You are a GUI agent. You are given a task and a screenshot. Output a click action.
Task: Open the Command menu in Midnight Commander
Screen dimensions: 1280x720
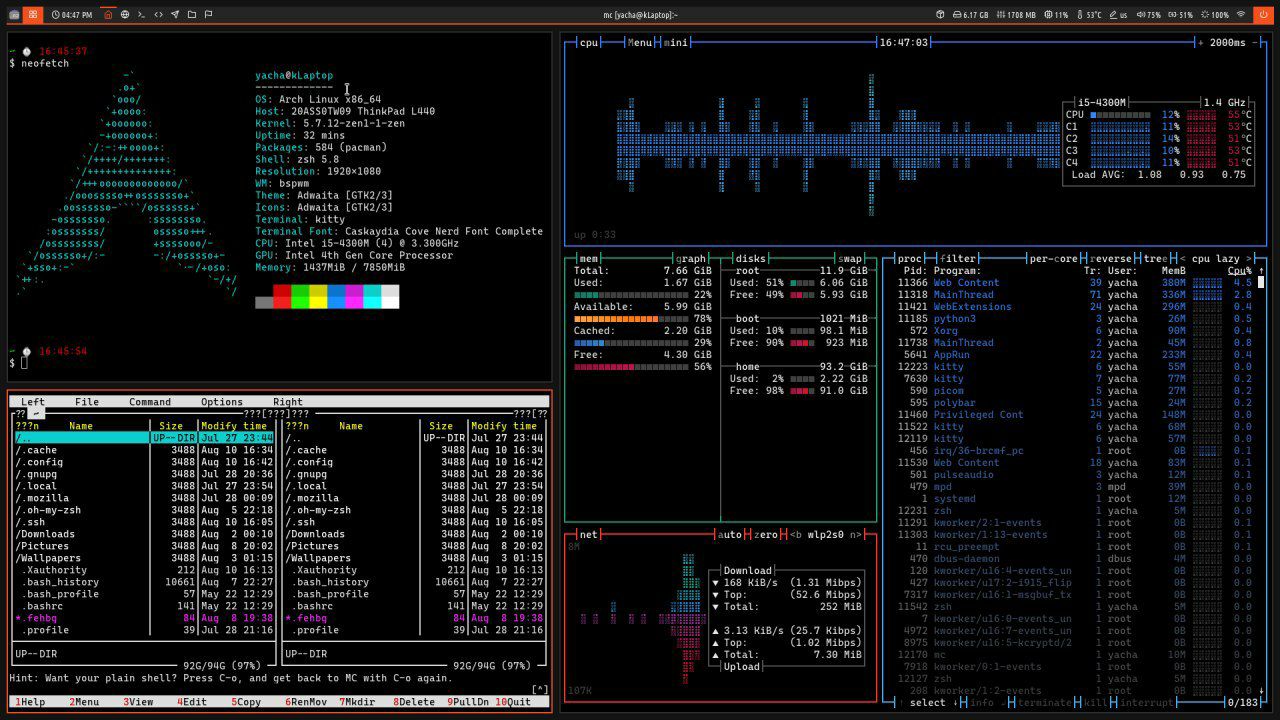(x=150, y=402)
